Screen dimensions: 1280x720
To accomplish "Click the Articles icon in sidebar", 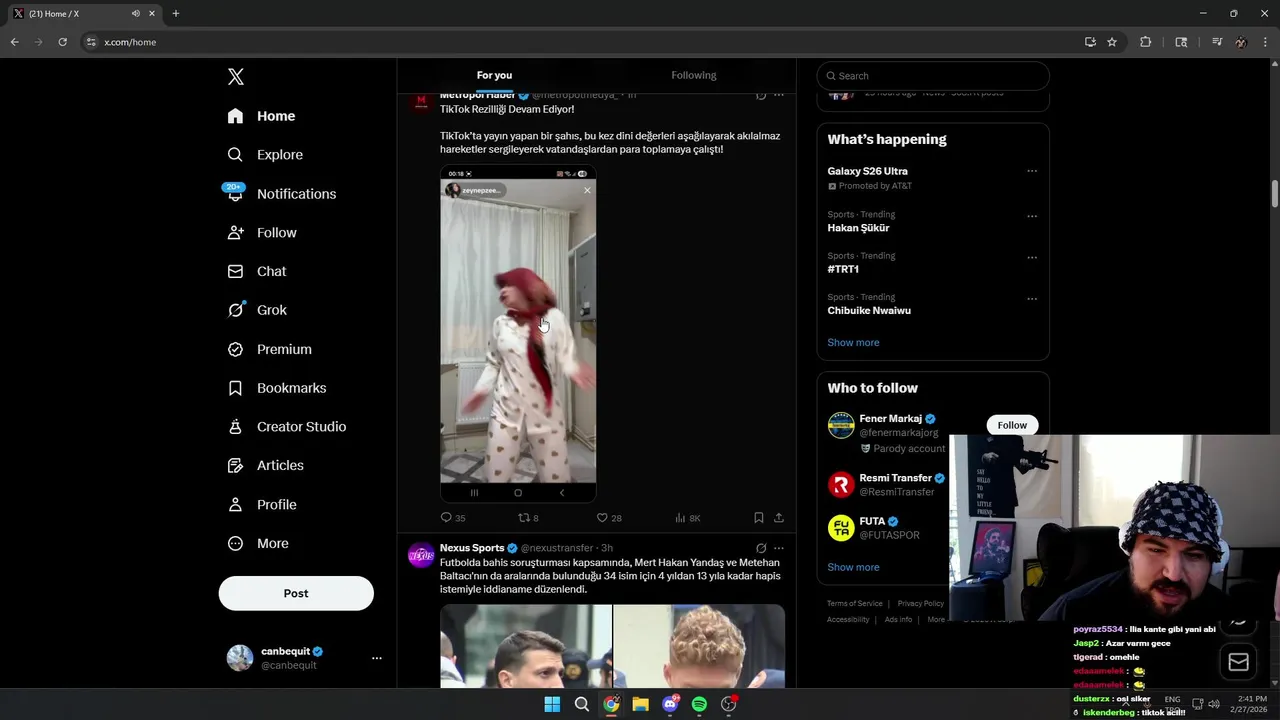I will pyautogui.click(x=235, y=465).
